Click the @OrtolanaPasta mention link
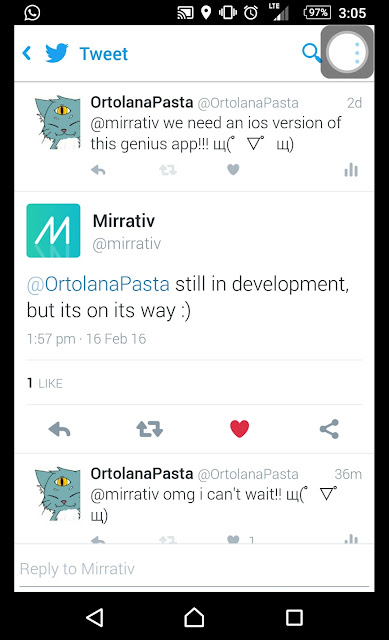 (x=98, y=284)
